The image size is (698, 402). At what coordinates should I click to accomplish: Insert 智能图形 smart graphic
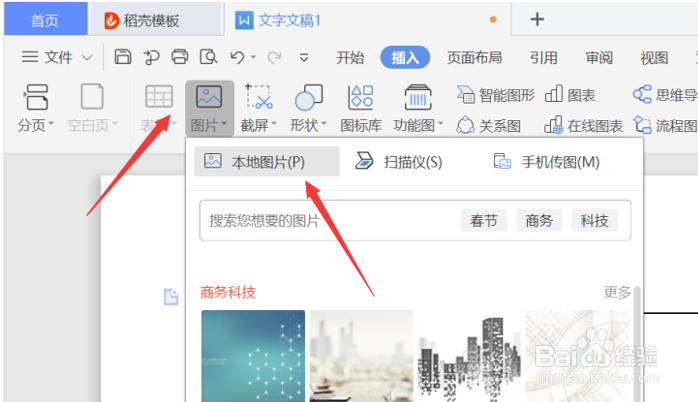(495, 95)
